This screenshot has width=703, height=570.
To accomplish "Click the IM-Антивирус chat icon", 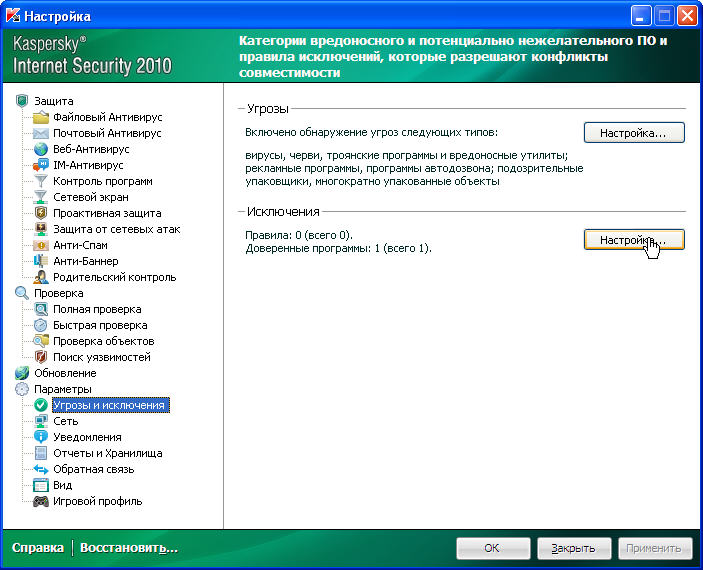I will click(41, 165).
